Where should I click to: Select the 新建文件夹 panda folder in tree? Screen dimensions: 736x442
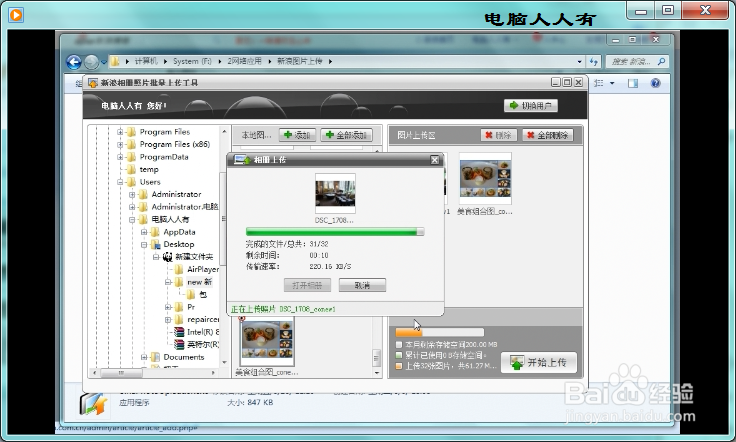pos(193,257)
